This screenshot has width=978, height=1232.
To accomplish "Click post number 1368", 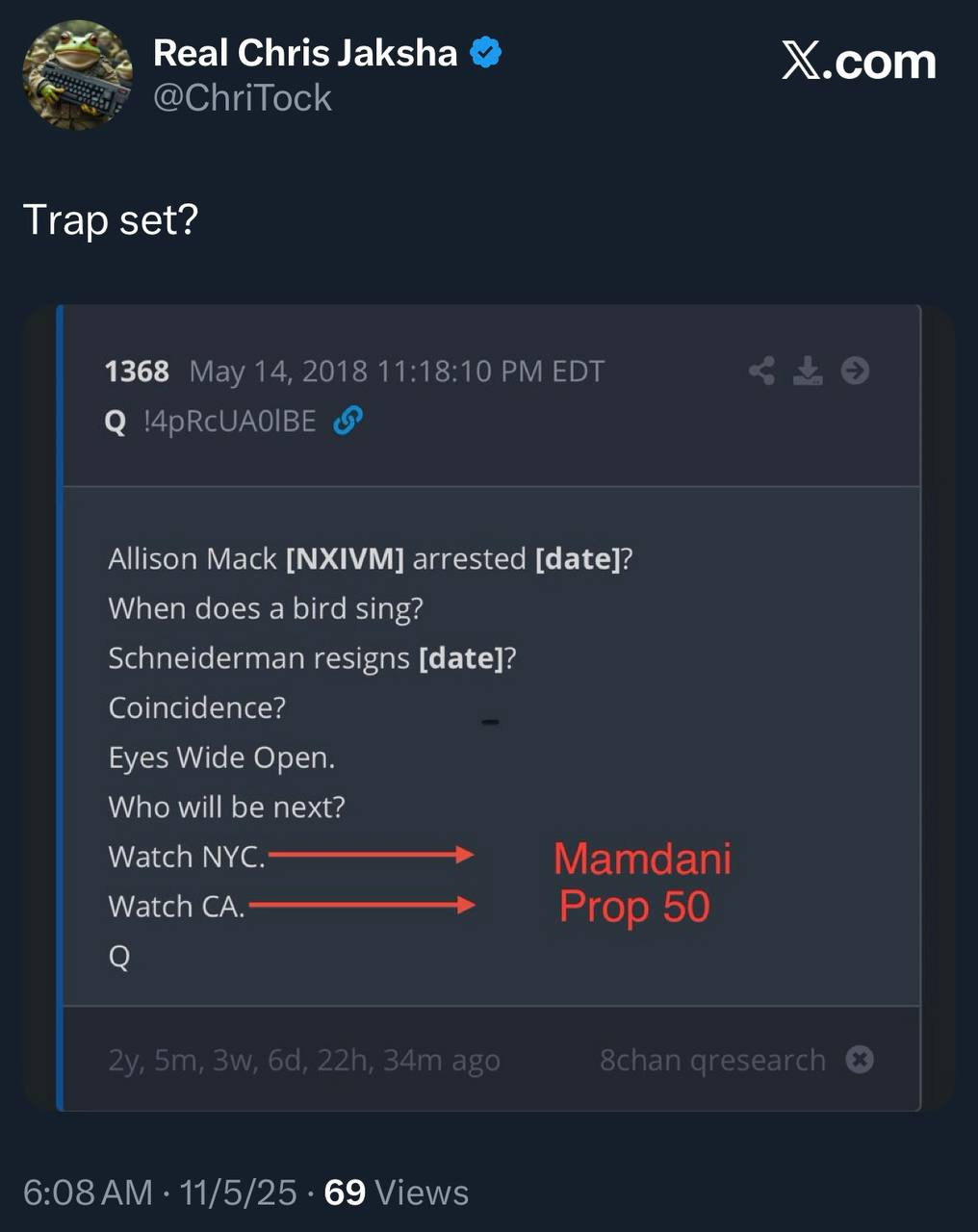I will 137,372.
